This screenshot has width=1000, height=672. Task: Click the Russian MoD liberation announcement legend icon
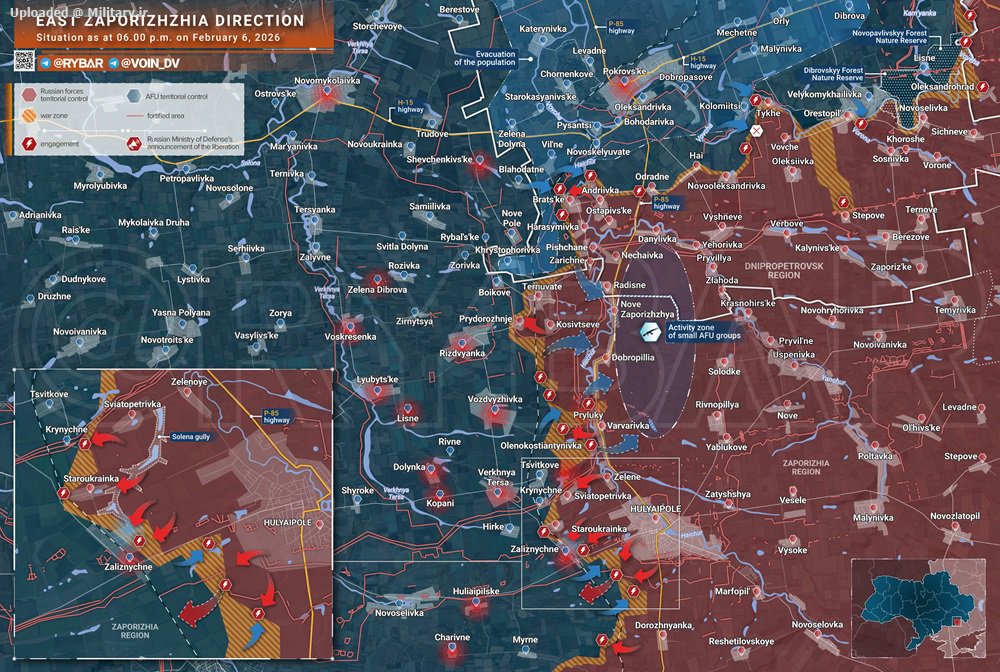tap(133, 144)
